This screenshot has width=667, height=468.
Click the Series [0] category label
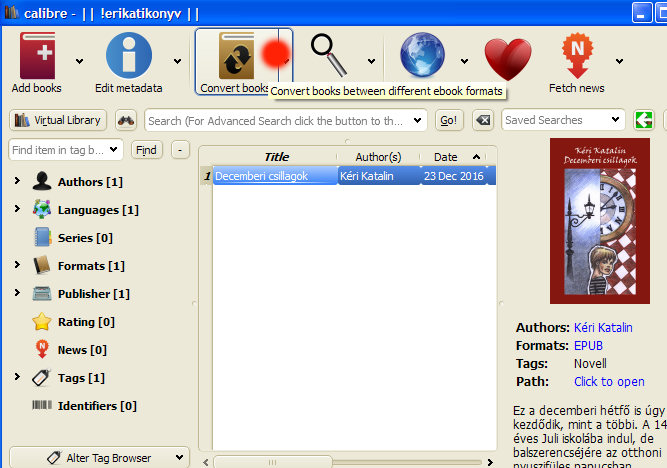point(85,238)
